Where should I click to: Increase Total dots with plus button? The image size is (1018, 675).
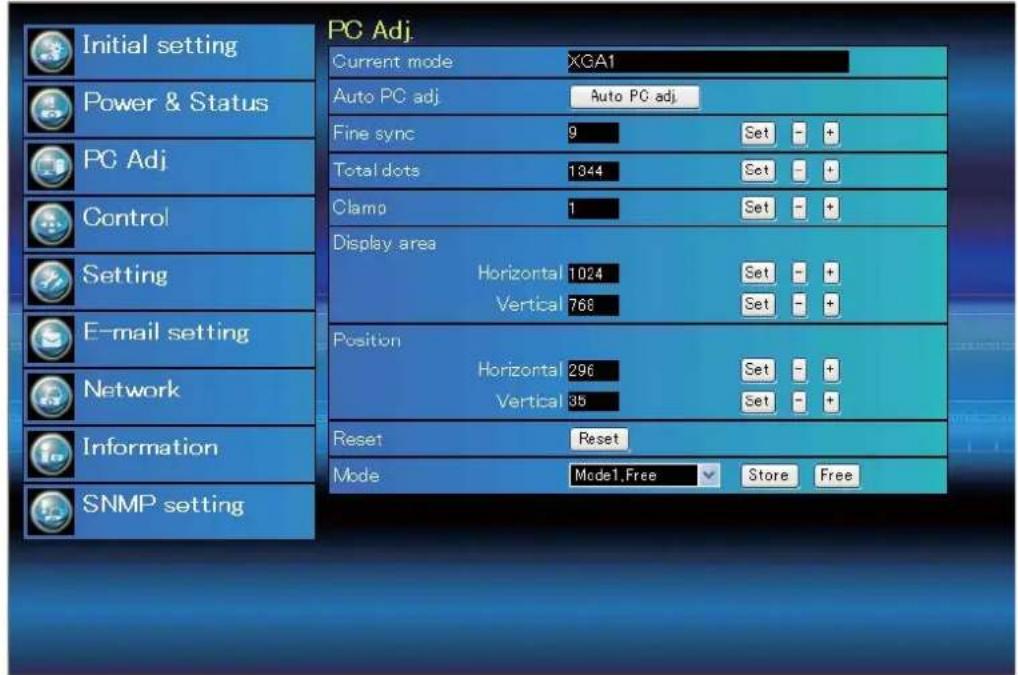click(x=830, y=171)
